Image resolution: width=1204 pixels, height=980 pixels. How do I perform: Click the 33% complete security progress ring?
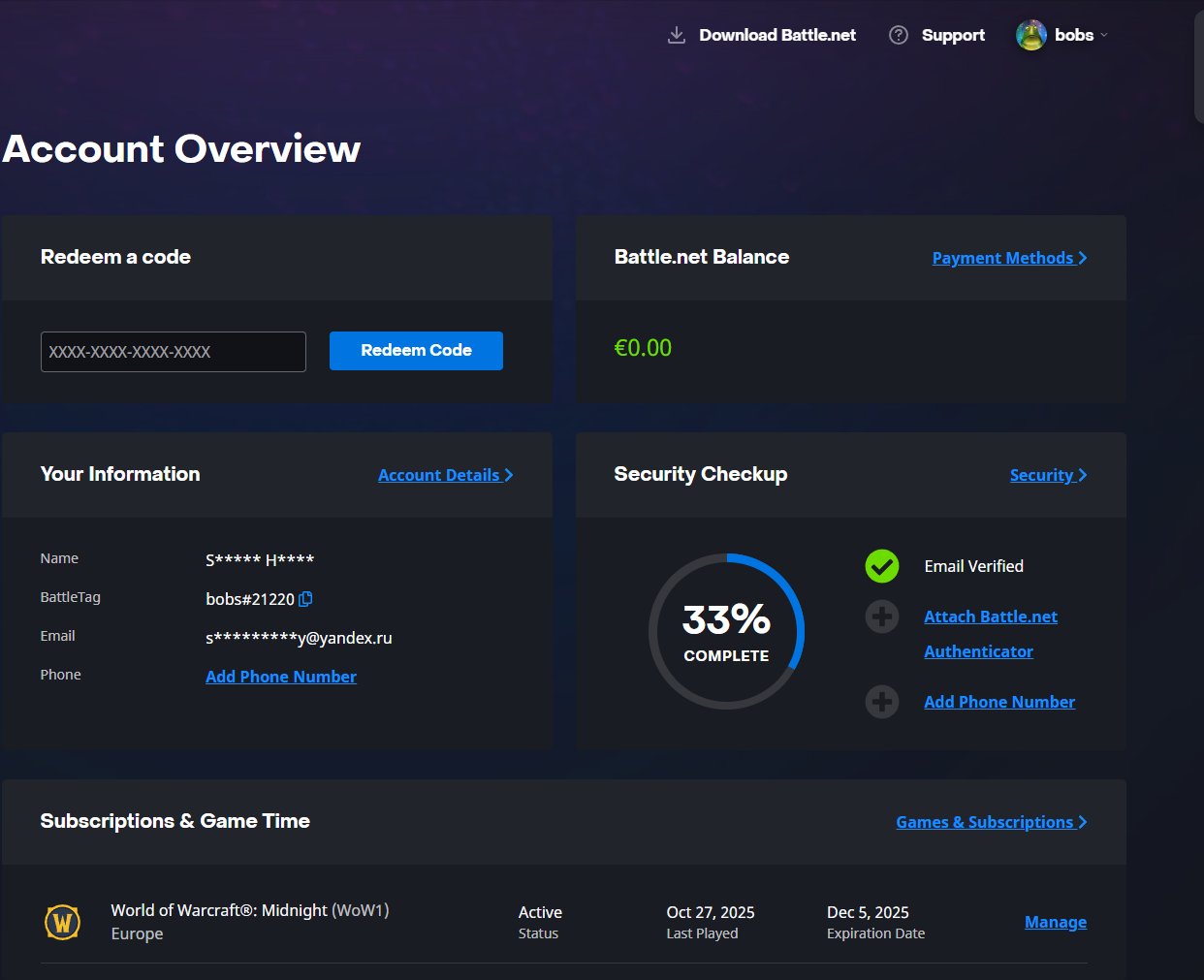click(726, 631)
